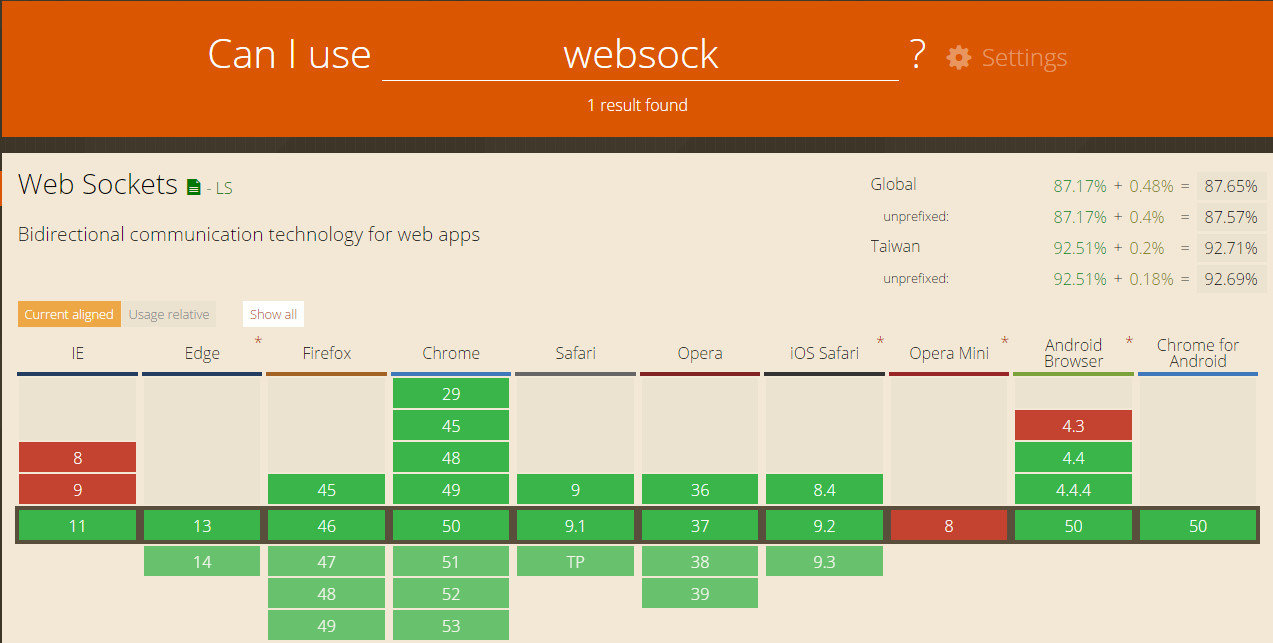This screenshot has width=1273, height=643.
Task: Click the asterisk note beside Android Browser
Action: coord(1129,343)
